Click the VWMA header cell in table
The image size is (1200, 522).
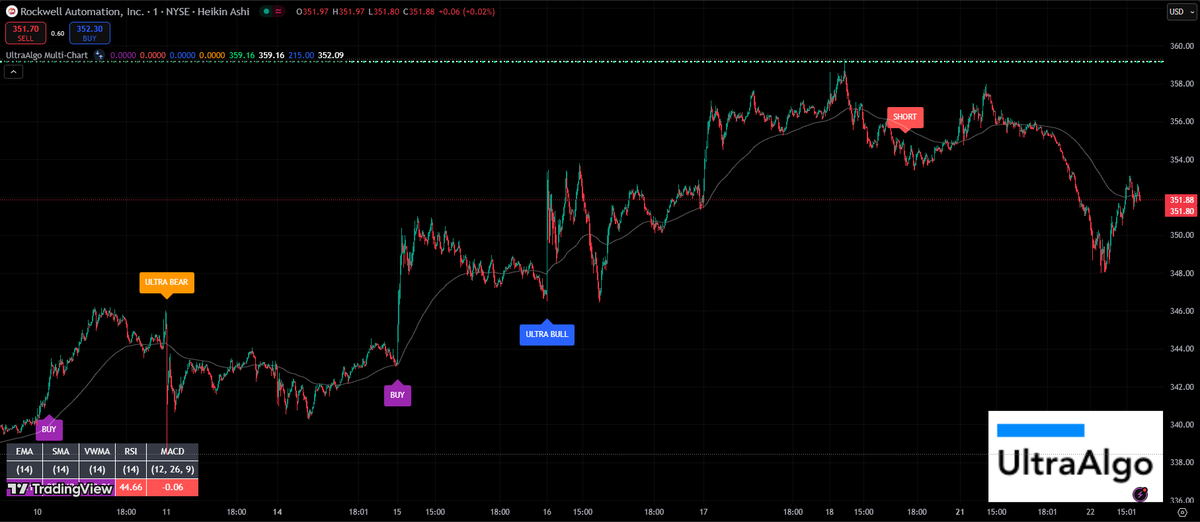[97, 452]
